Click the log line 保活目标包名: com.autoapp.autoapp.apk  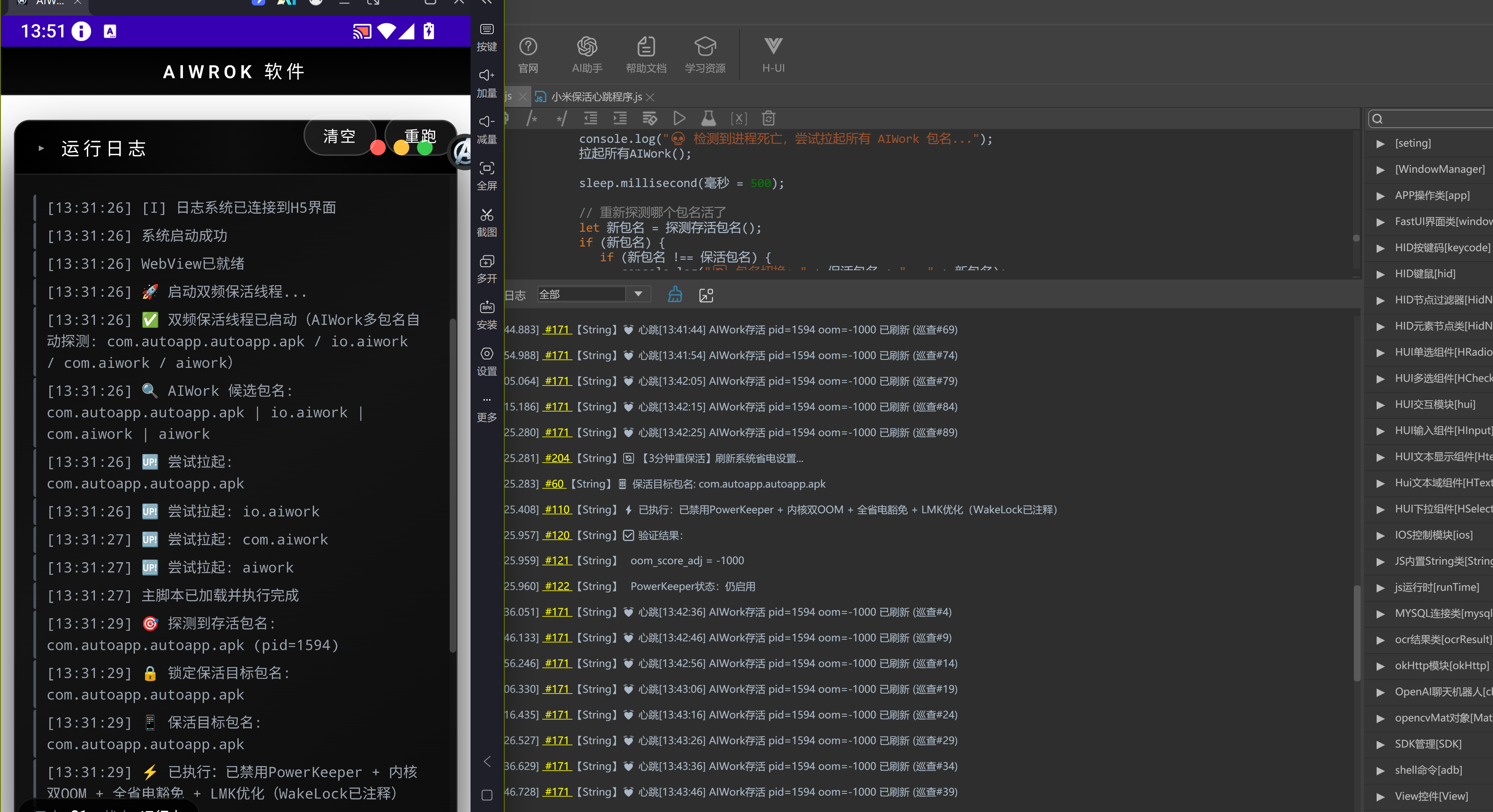pyautogui.click(x=728, y=484)
